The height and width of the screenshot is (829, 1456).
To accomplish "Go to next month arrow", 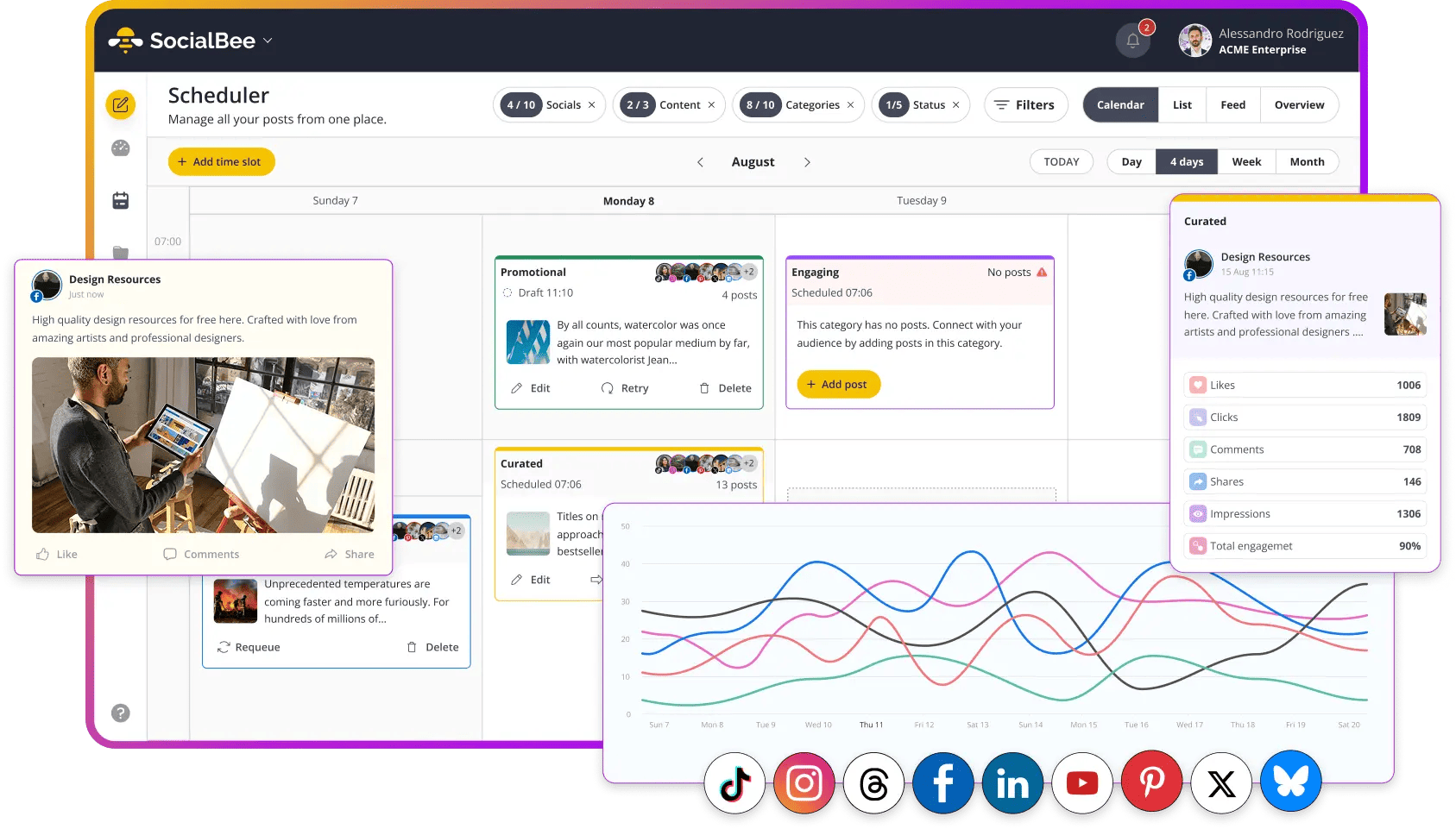I will coord(807,162).
